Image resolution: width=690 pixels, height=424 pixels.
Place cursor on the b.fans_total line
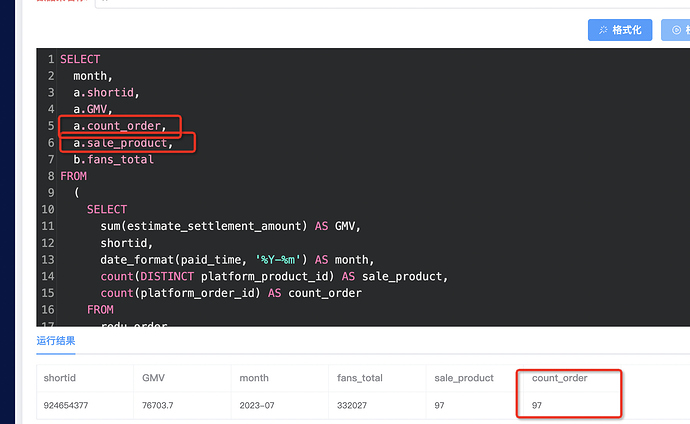pos(114,159)
